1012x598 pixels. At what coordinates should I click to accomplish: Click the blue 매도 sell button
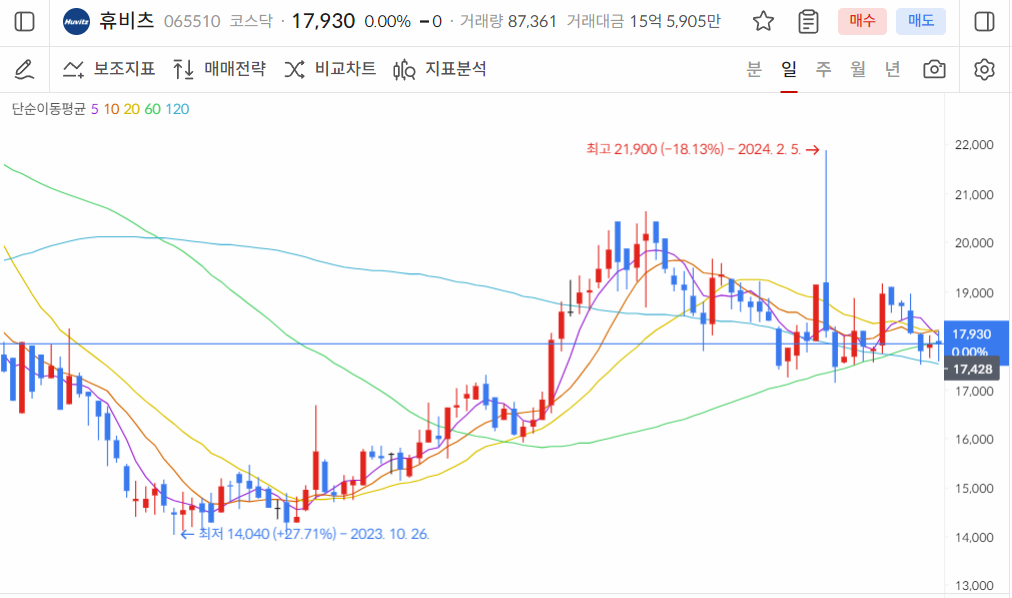tap(921, 21)
